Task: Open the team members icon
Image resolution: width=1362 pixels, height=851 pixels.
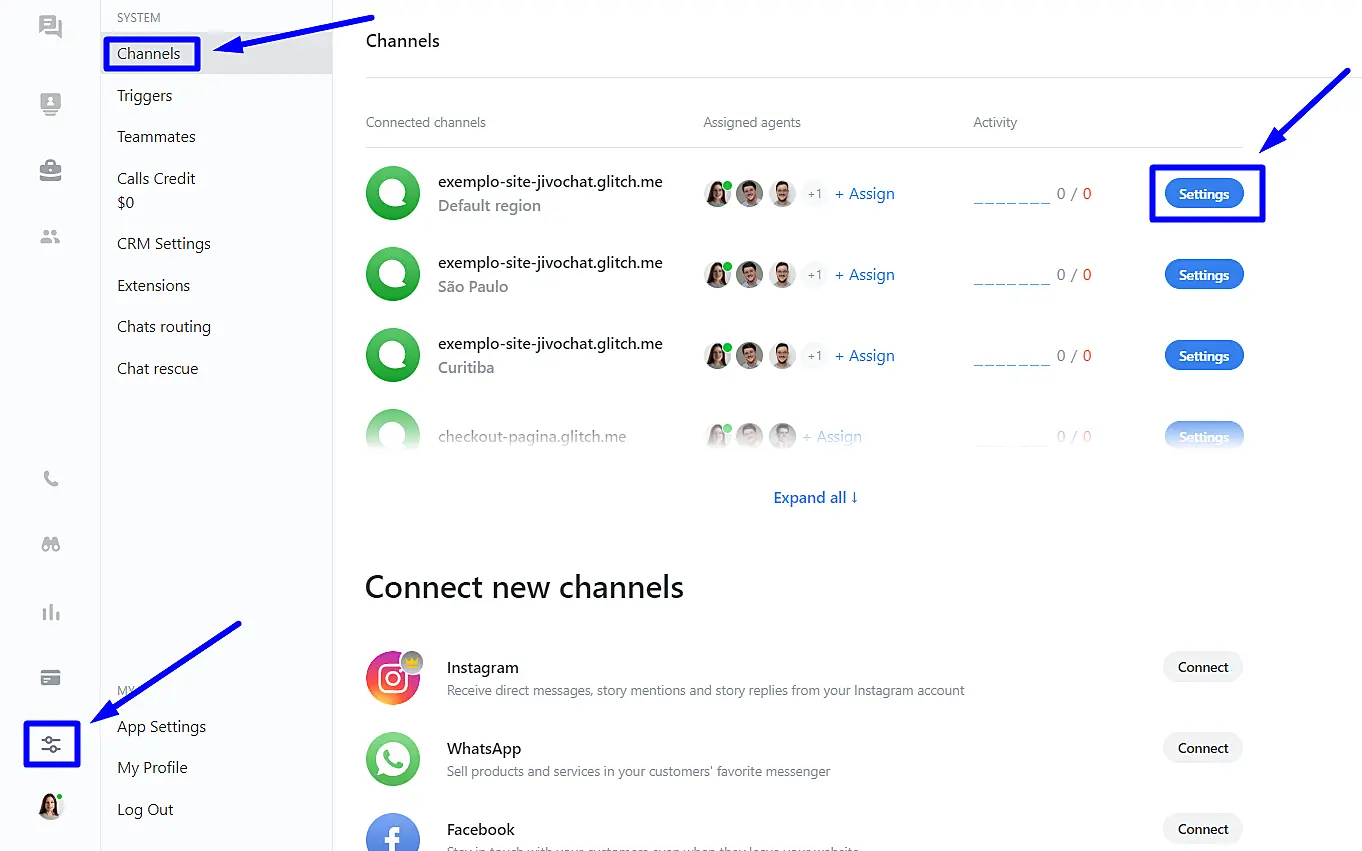Action: [50, 237]
